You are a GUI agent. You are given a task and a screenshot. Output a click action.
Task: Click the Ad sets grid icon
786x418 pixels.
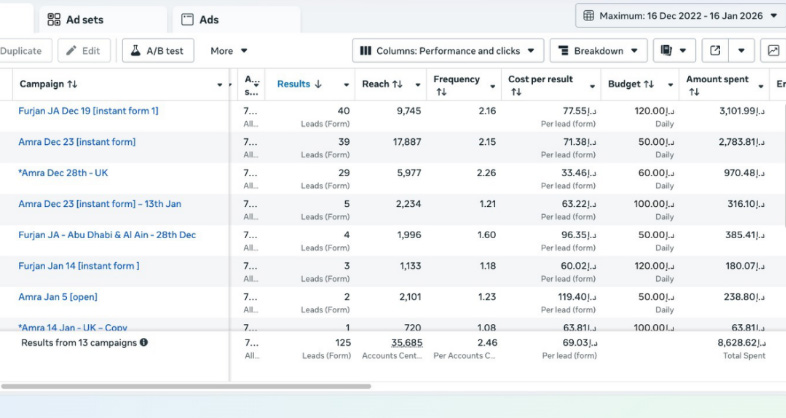click(54, 20)
